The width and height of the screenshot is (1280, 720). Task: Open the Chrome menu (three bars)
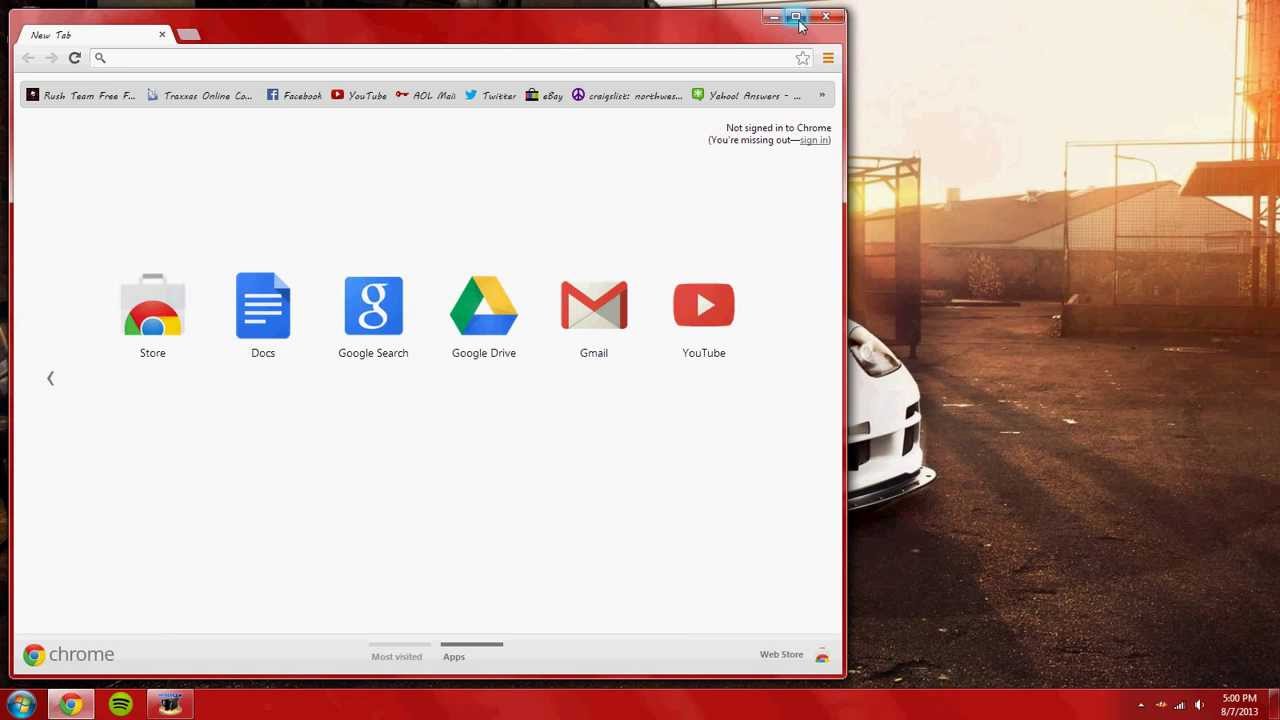point(828,58)
